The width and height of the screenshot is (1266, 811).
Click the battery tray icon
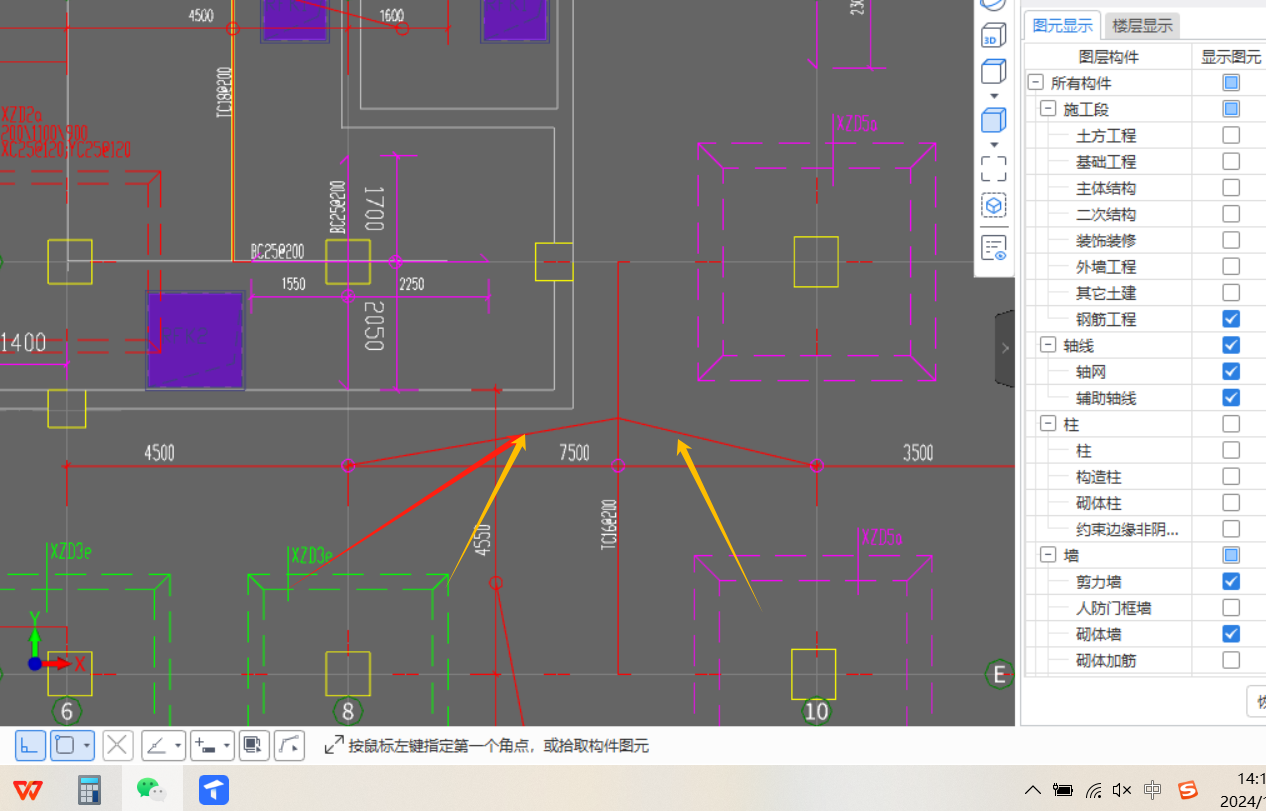point(1063,790)
